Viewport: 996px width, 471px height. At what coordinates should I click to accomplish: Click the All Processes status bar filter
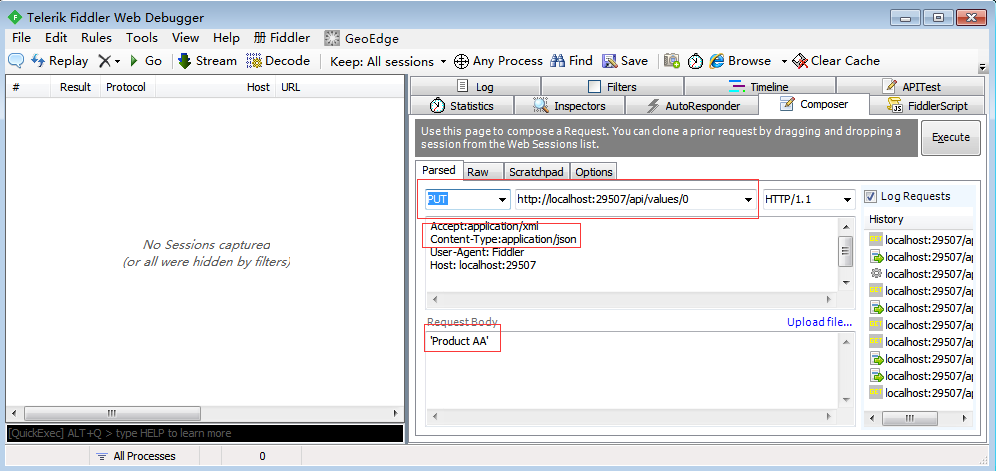click(x=136, y=456)
